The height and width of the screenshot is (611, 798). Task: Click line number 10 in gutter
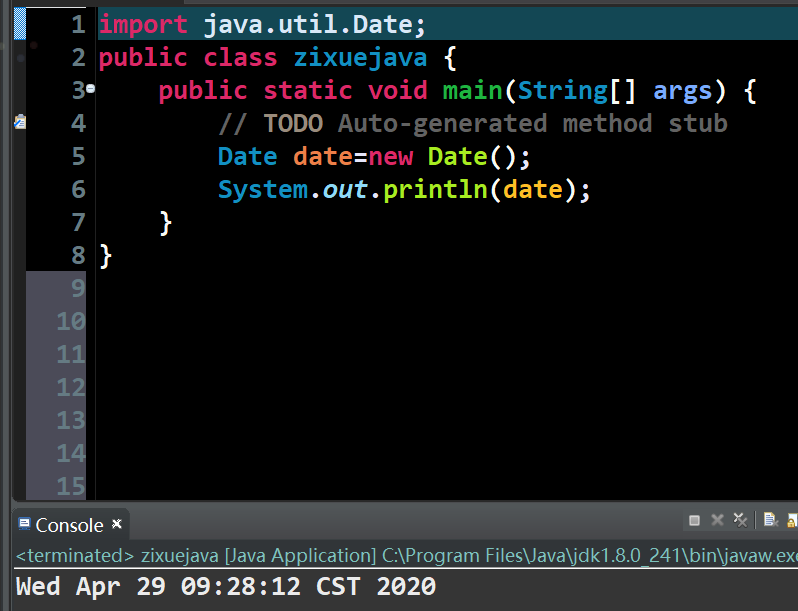tap(71, 321)
